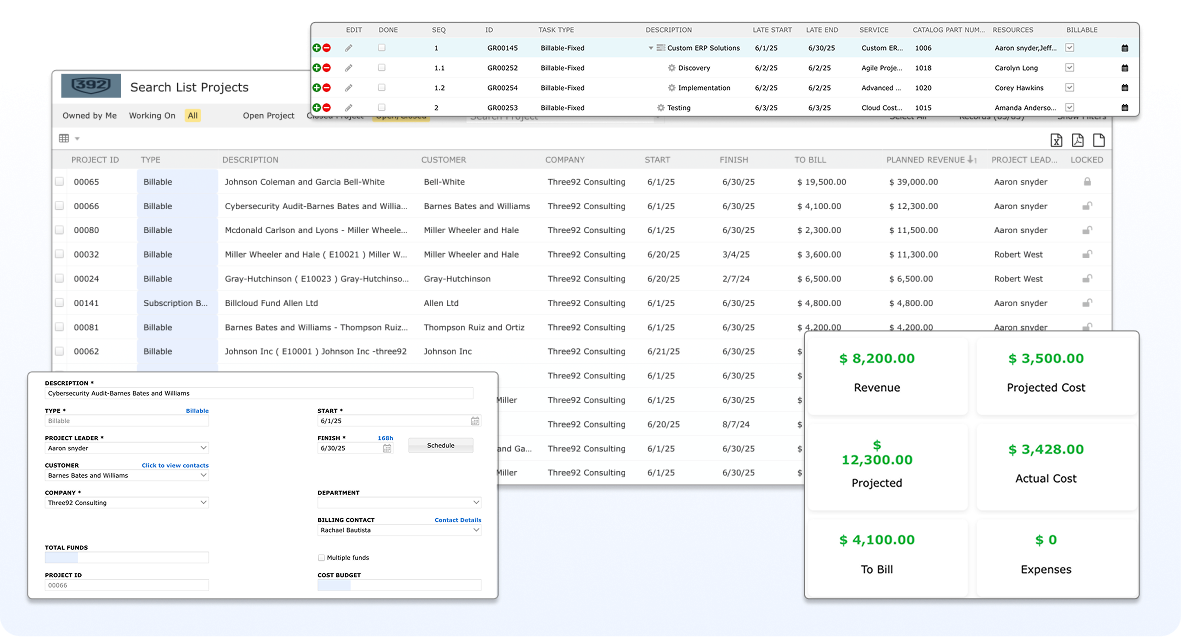Select checkbox for project 00024
This screenshot has width=1181, height=637.
point(60,279)
